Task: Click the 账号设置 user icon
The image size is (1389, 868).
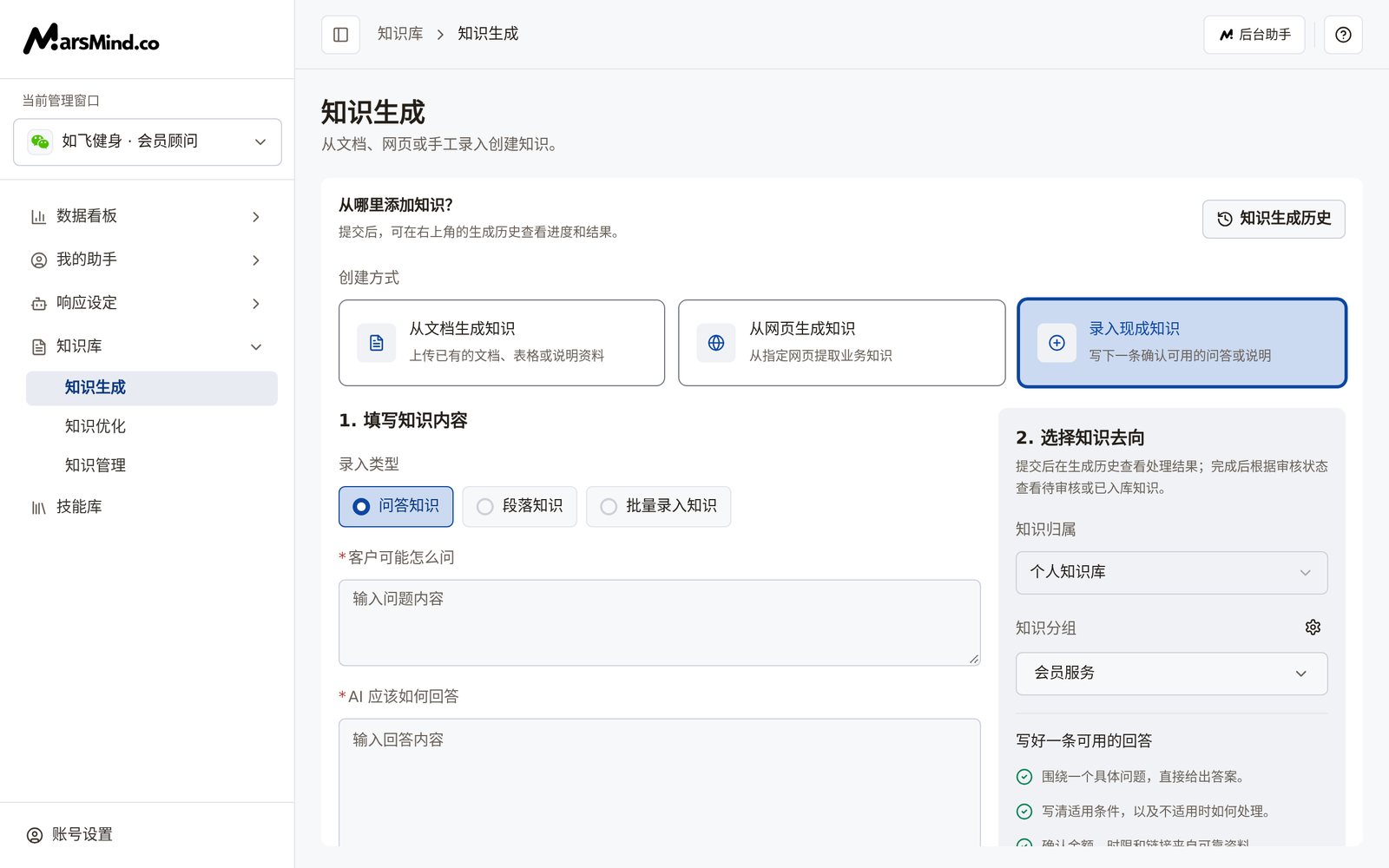Action: 35,835
